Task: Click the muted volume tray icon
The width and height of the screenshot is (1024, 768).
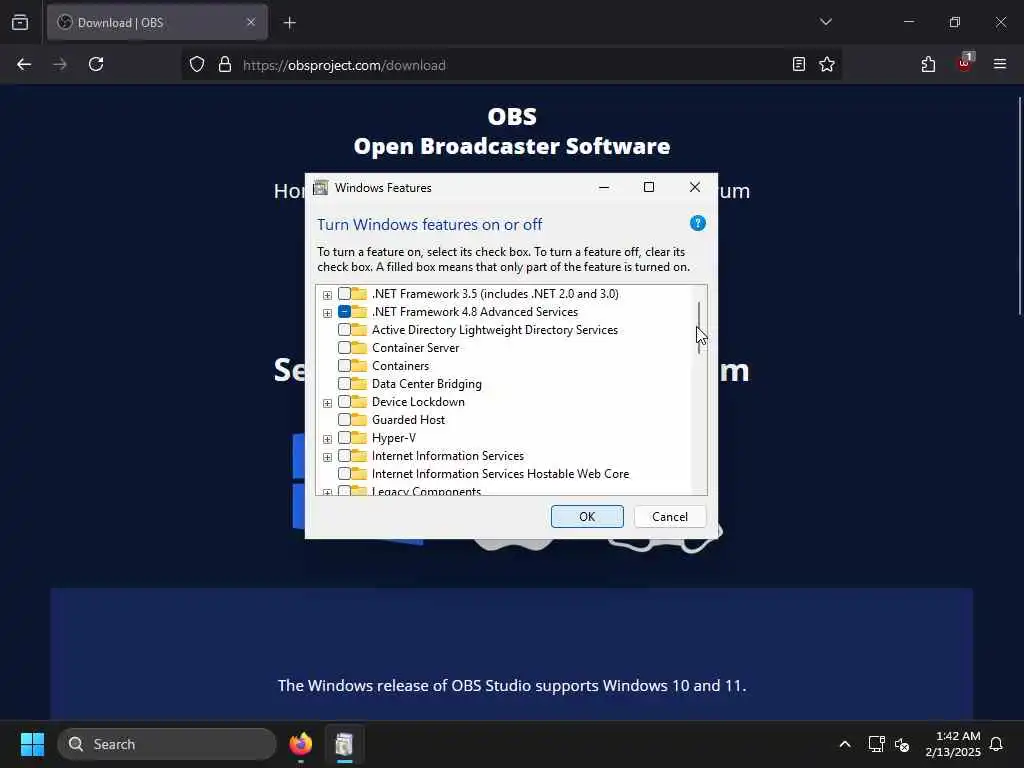Action: (902, 744)
